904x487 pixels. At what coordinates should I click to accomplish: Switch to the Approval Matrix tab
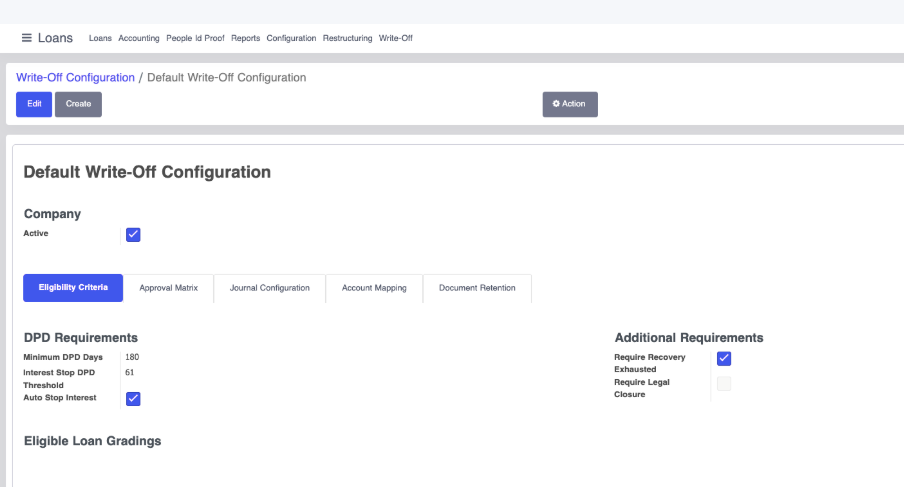[x=168, y=288]
